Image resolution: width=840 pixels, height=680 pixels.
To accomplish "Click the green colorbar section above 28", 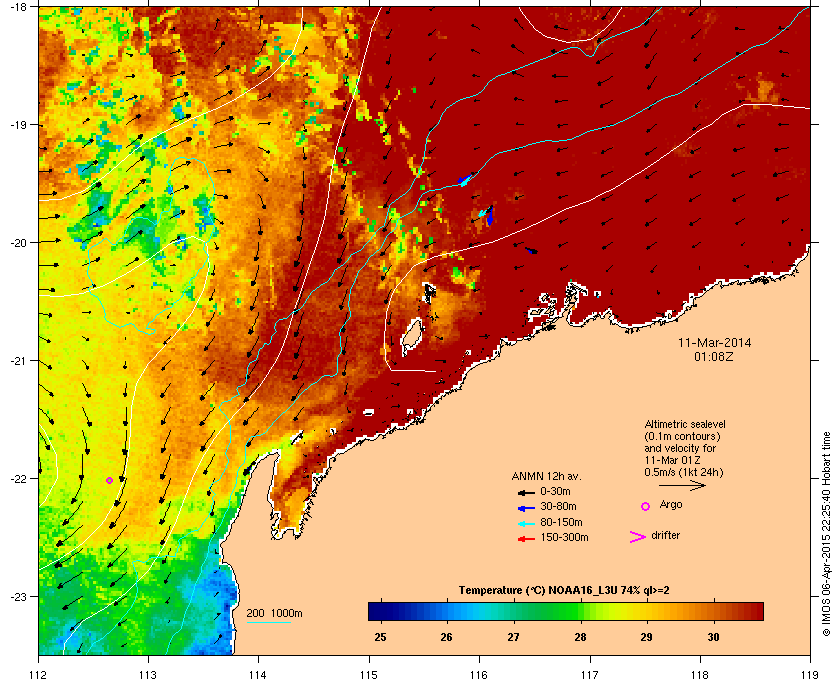I will [573, 611].
